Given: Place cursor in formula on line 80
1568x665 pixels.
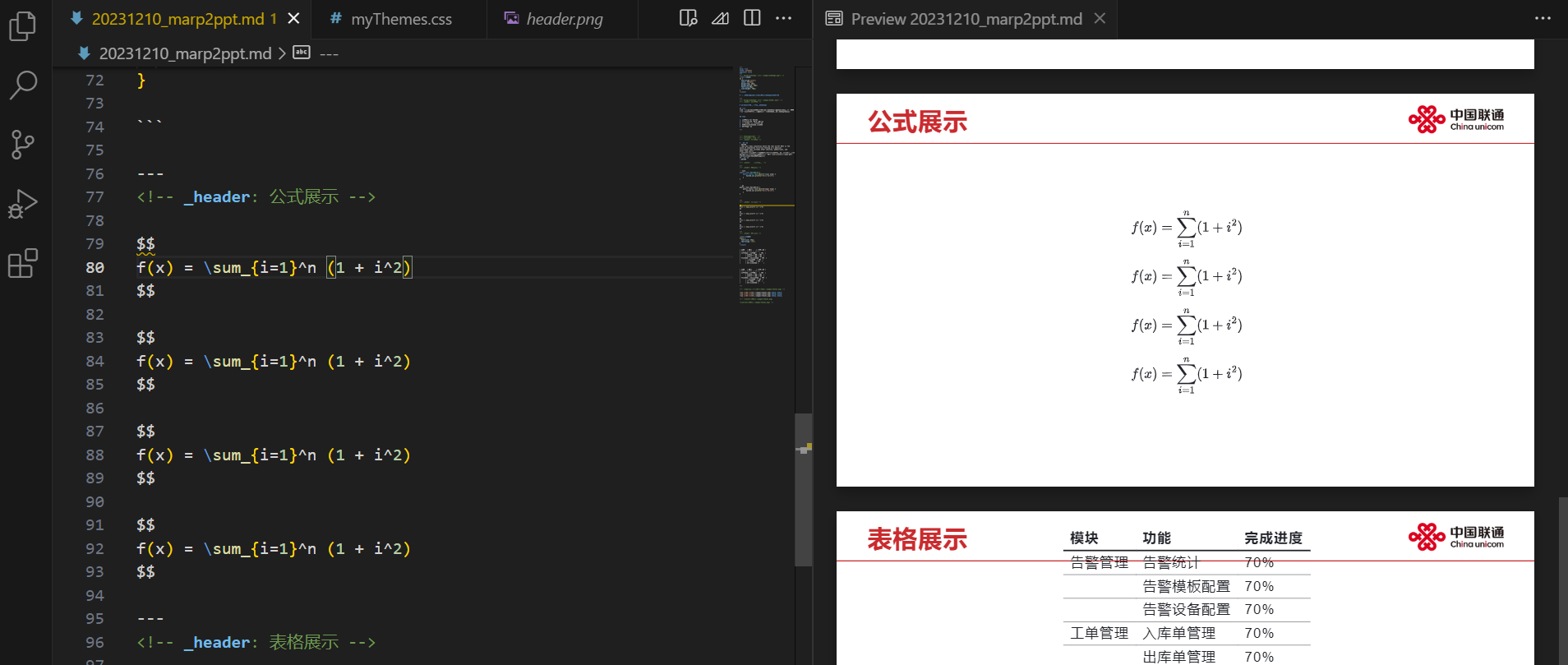Looking at the screenshot, I should coord(274,267).
